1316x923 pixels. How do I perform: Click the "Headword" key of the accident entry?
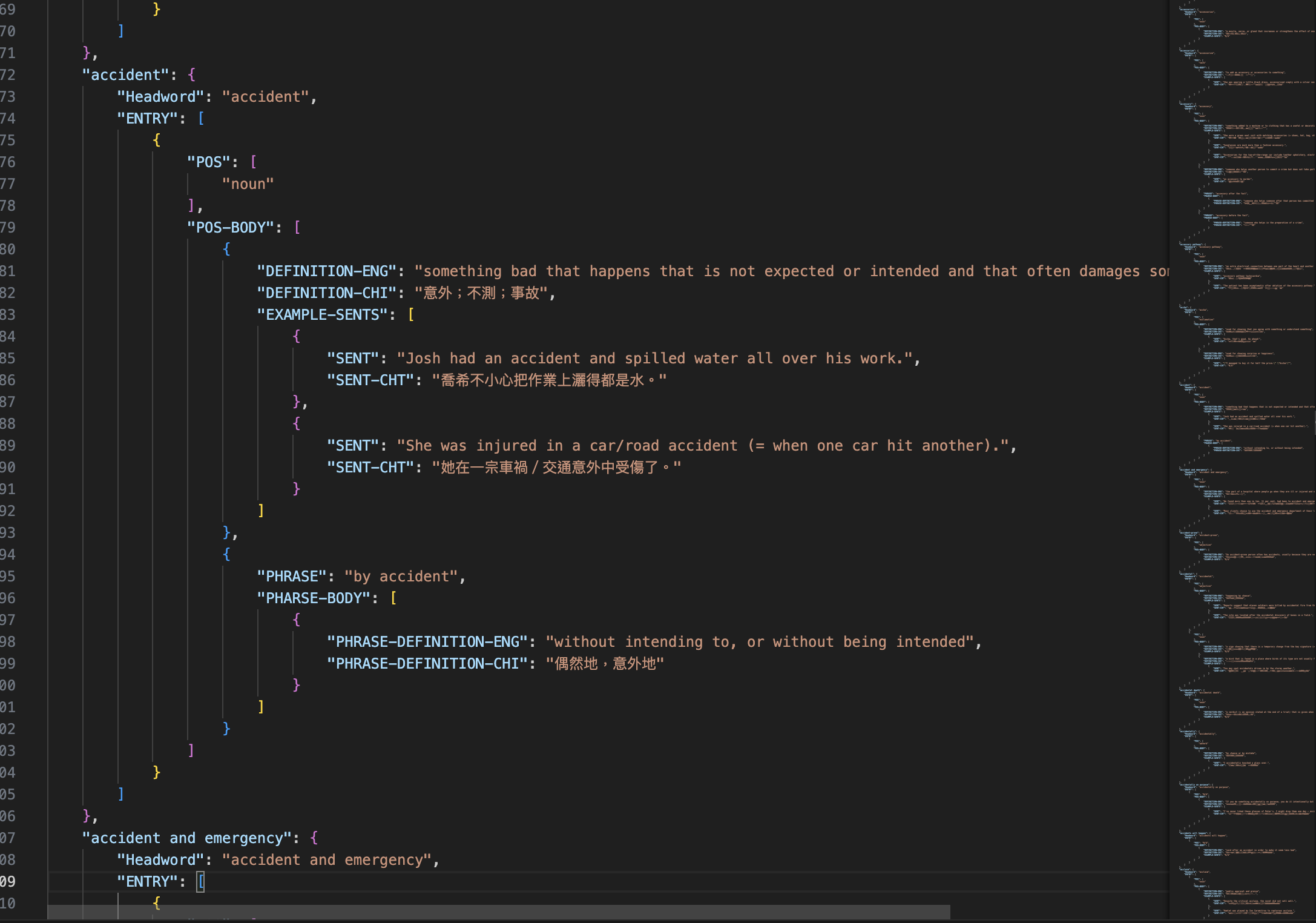click(x=160, y=97)
